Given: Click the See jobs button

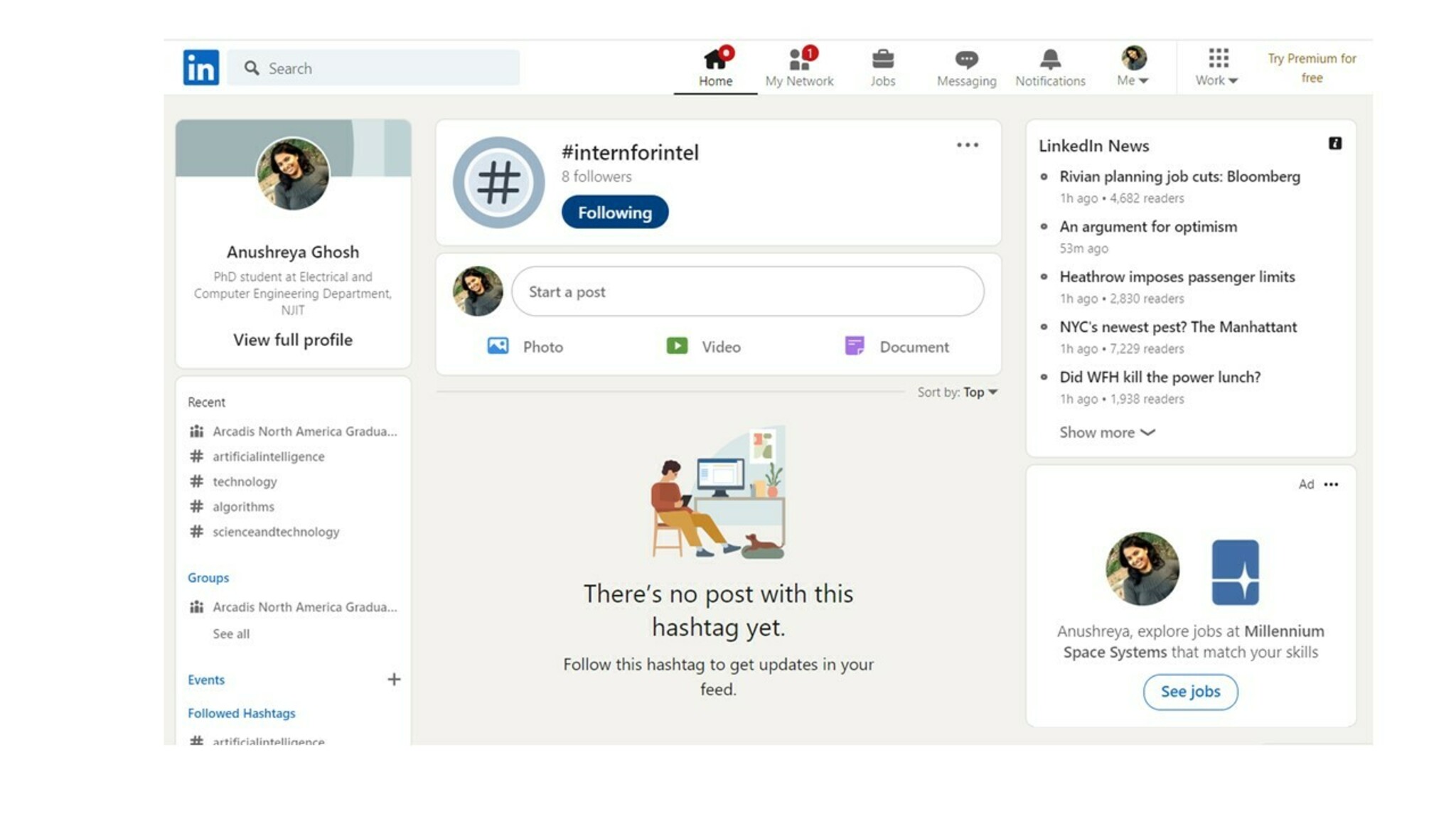Looking at the screenshot, I should pyautogui.click(x=1189, y=691).
